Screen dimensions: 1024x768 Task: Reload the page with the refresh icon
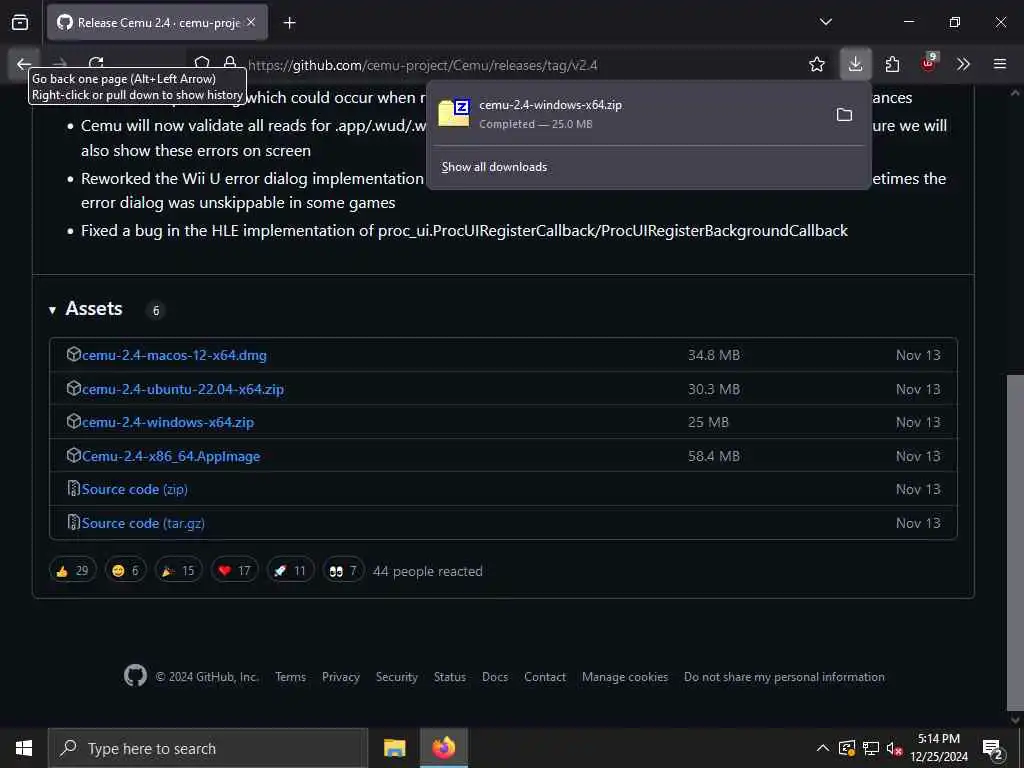(96, 63)
